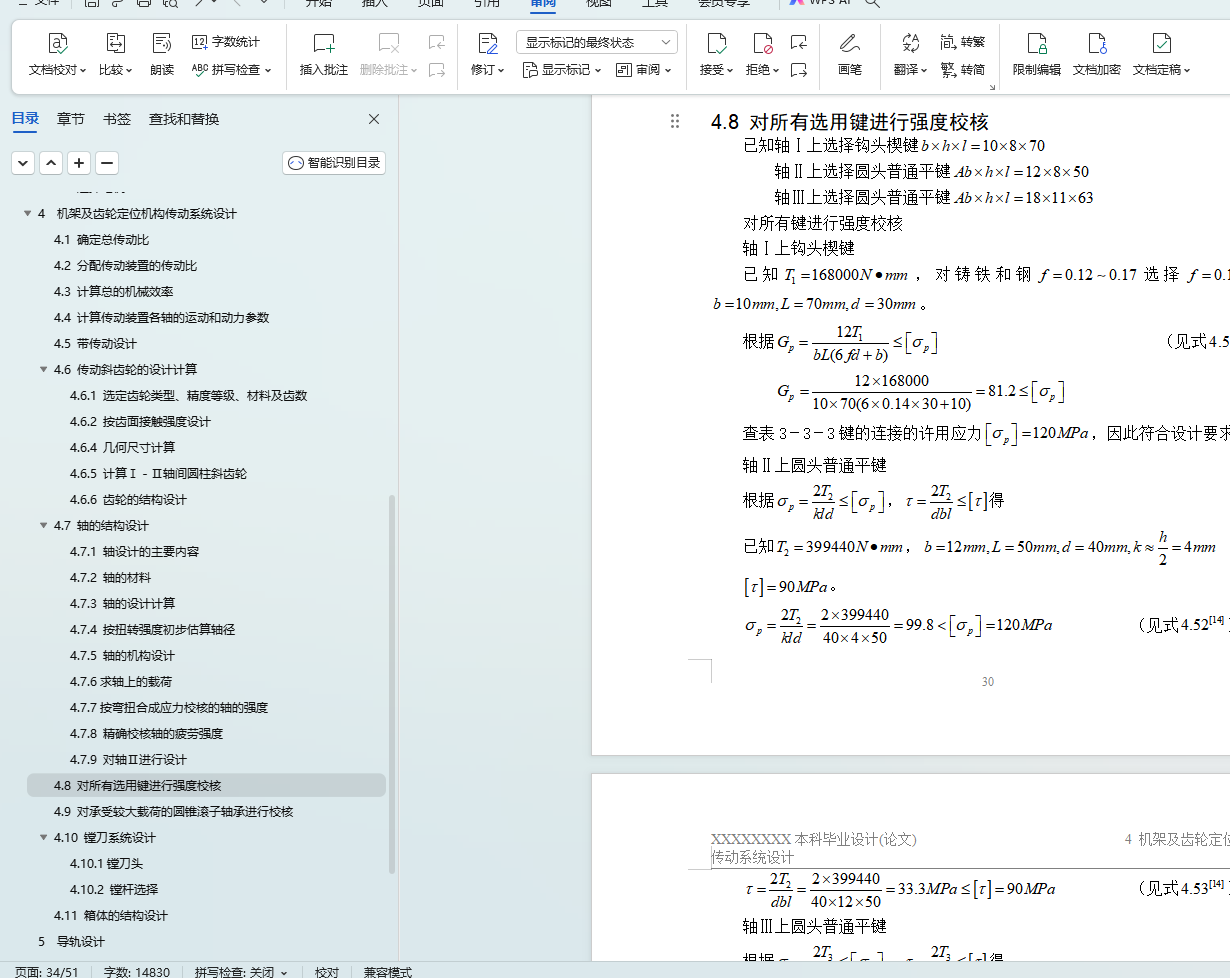Go to heading 4.7.2 轴的材料
This screenshot has height=978, width=1230.
(x=110, y=578)
